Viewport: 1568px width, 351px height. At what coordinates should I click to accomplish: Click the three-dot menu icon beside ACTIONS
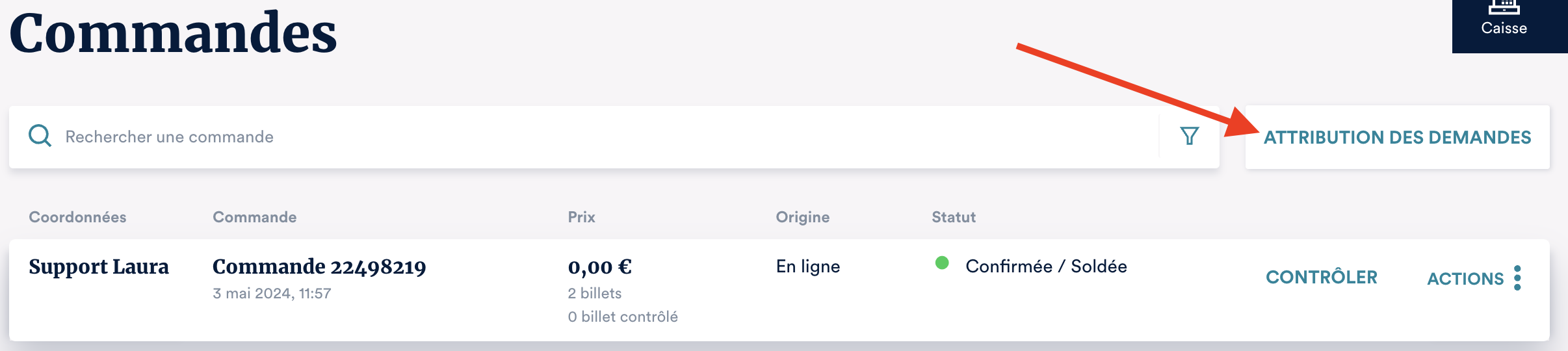click(x=1517, y=278)
